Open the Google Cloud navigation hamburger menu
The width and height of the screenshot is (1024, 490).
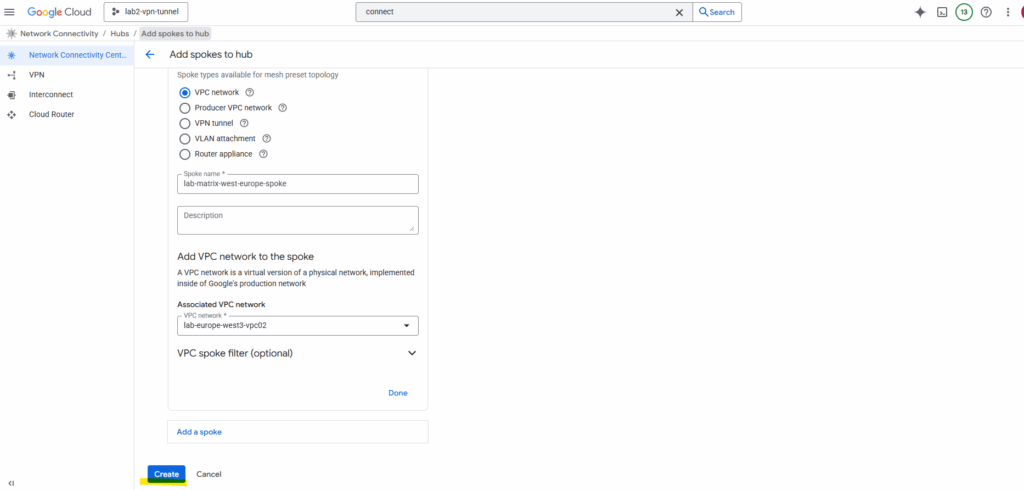(x=9, y=12)
